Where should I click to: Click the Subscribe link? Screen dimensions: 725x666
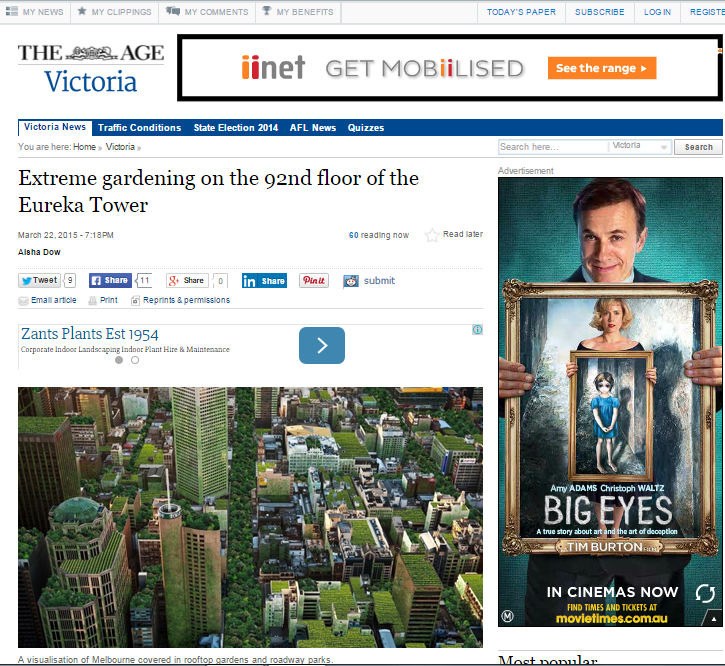click(600, 12)
